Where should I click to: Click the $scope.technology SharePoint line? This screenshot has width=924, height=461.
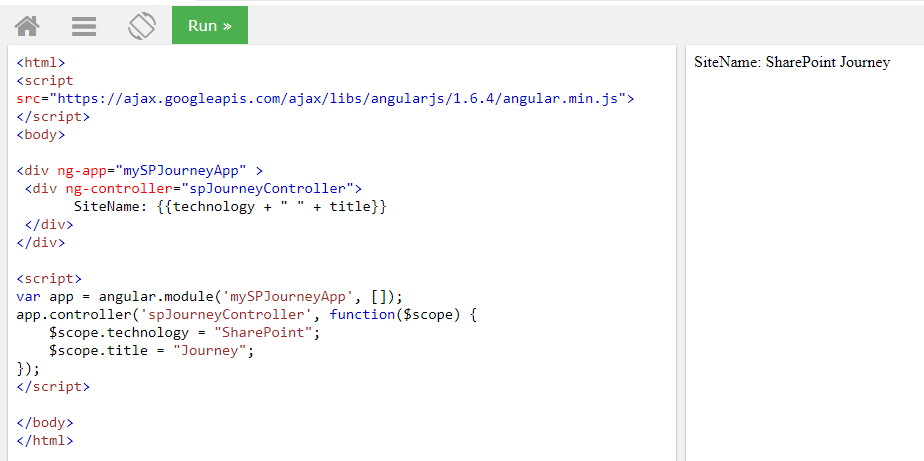(184, 332)
